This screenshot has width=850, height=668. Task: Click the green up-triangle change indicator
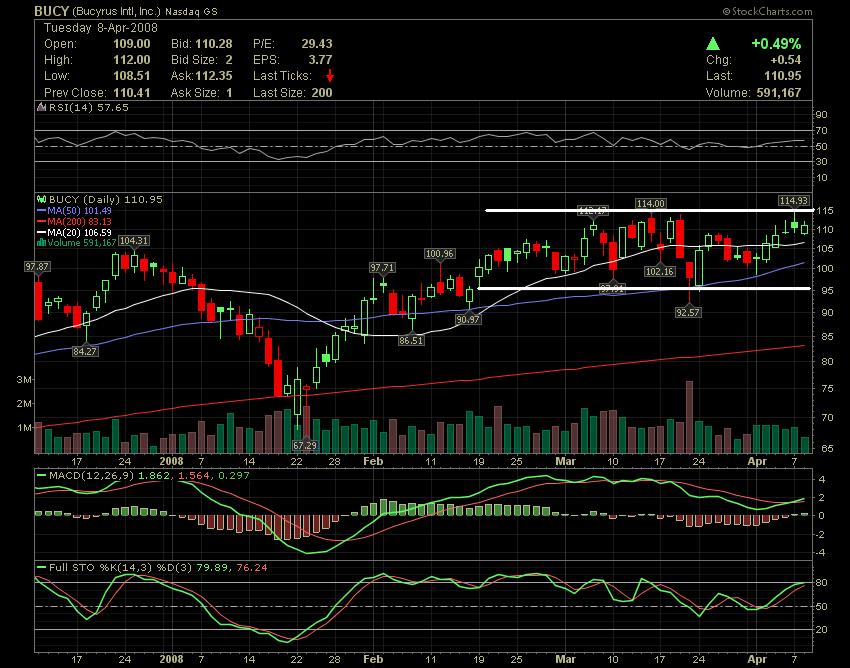pyautogui.click(x=713, y=43)
